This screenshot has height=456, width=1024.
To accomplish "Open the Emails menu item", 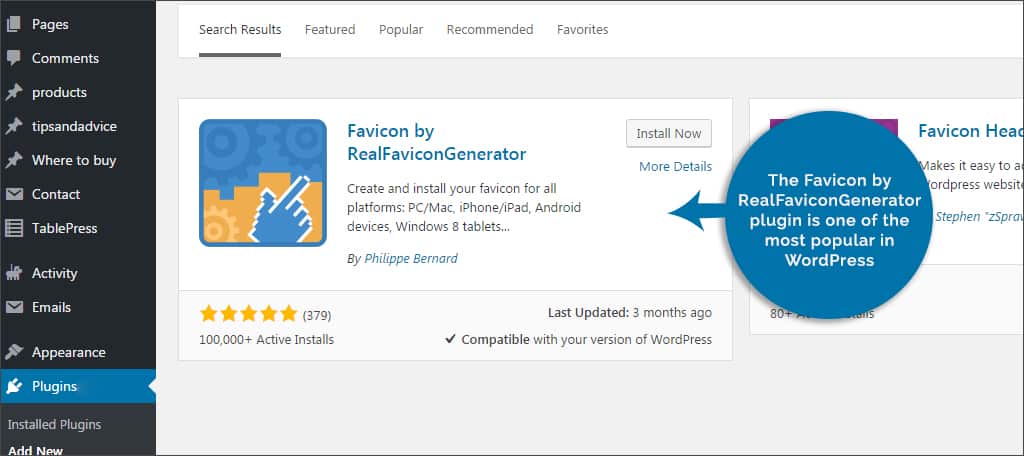I will click(51, 307).
